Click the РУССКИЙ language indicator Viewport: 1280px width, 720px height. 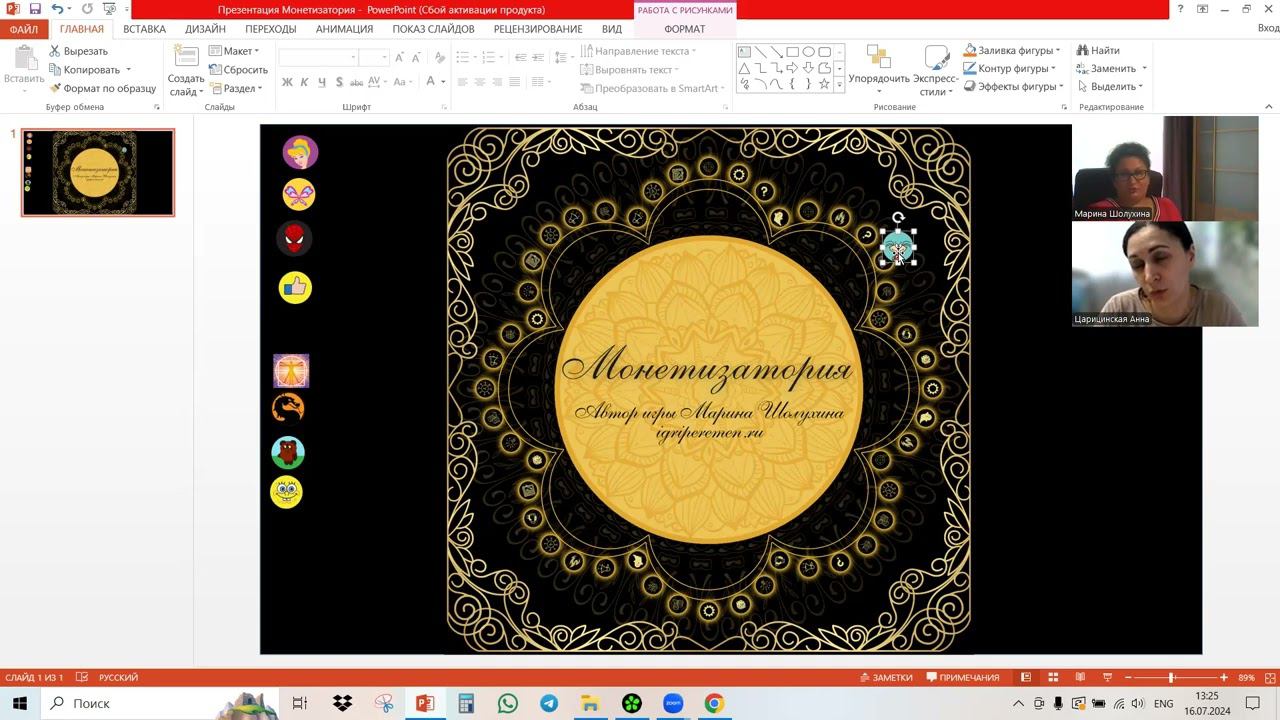click(118, 677)
